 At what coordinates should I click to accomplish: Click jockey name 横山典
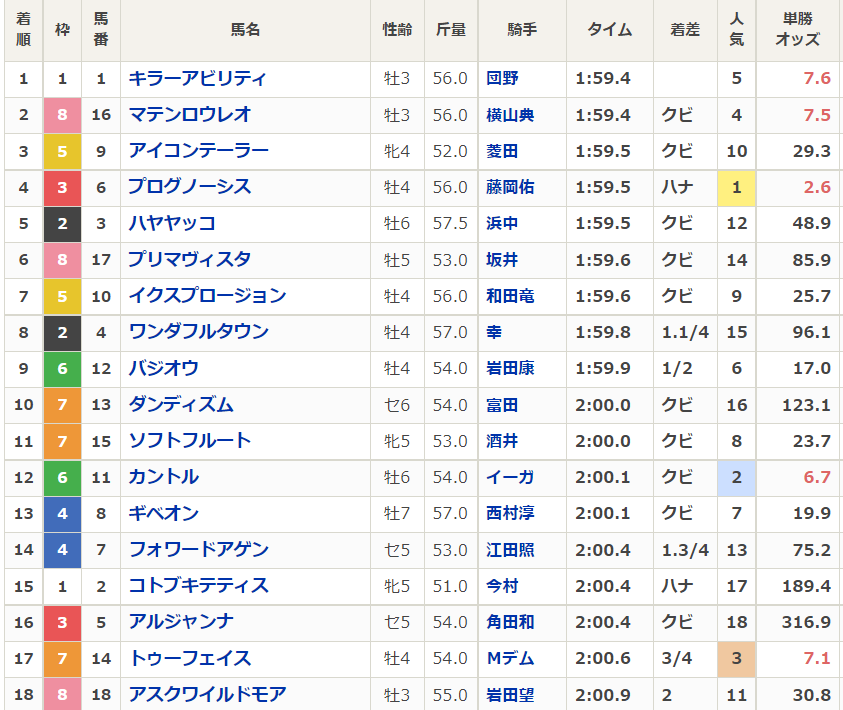point(510,114)
